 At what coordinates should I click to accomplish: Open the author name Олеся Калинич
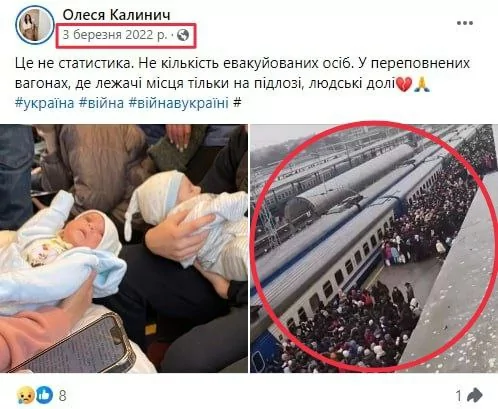117,15
